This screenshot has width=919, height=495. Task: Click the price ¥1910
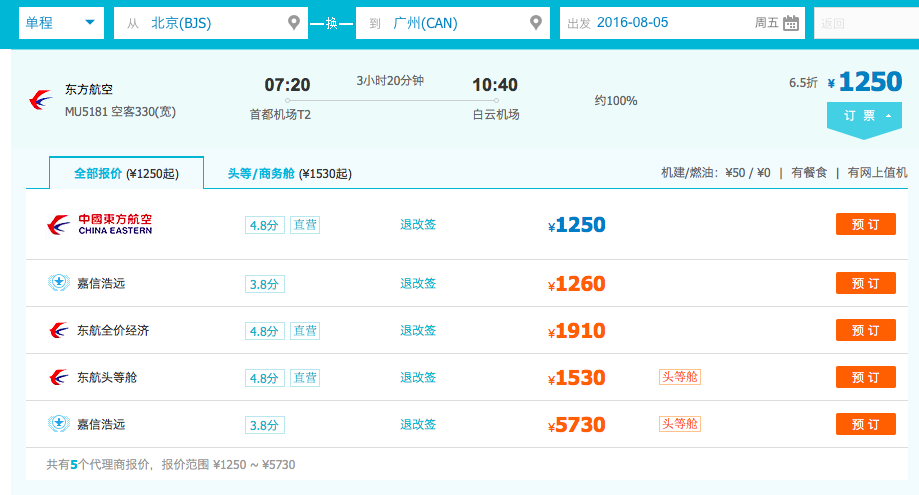(577, 331)
